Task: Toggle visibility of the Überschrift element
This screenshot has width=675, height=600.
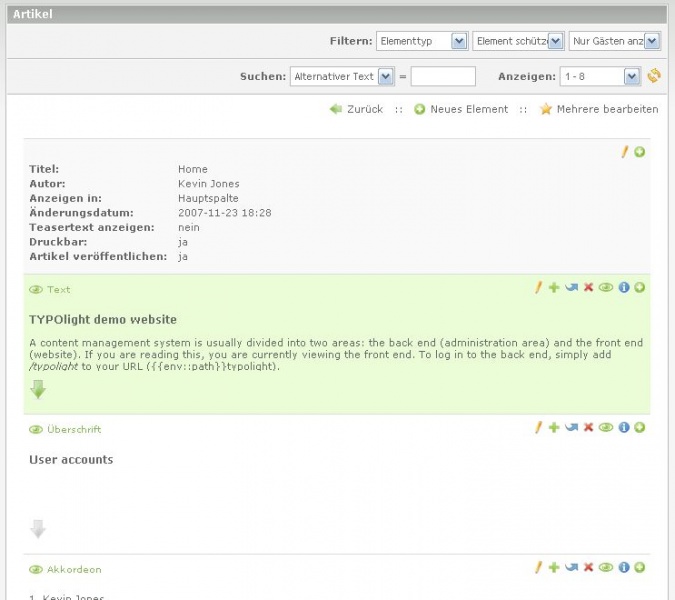Action: pos(605,428)
